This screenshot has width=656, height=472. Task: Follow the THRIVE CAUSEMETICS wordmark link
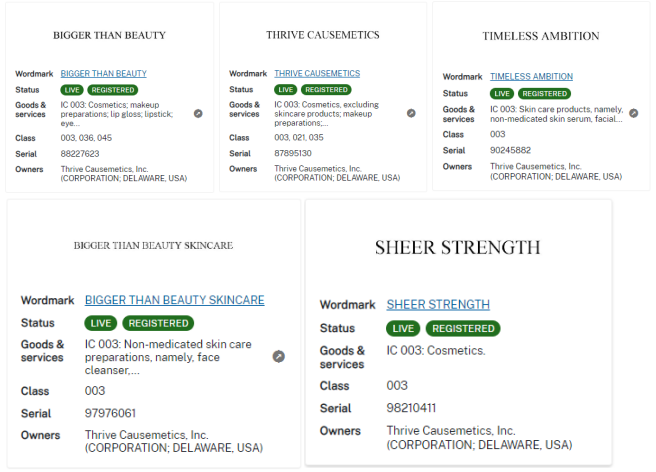click(x=317, y=73)
